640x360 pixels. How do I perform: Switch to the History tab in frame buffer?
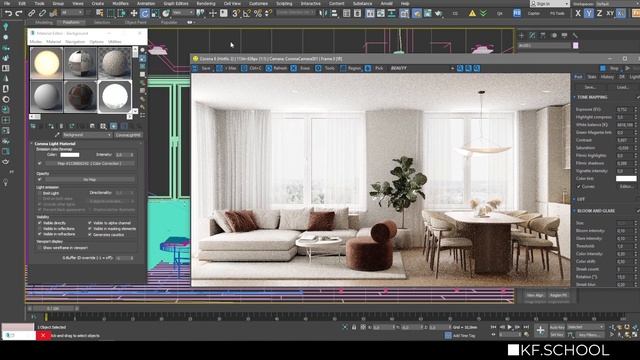pos(607,77)
